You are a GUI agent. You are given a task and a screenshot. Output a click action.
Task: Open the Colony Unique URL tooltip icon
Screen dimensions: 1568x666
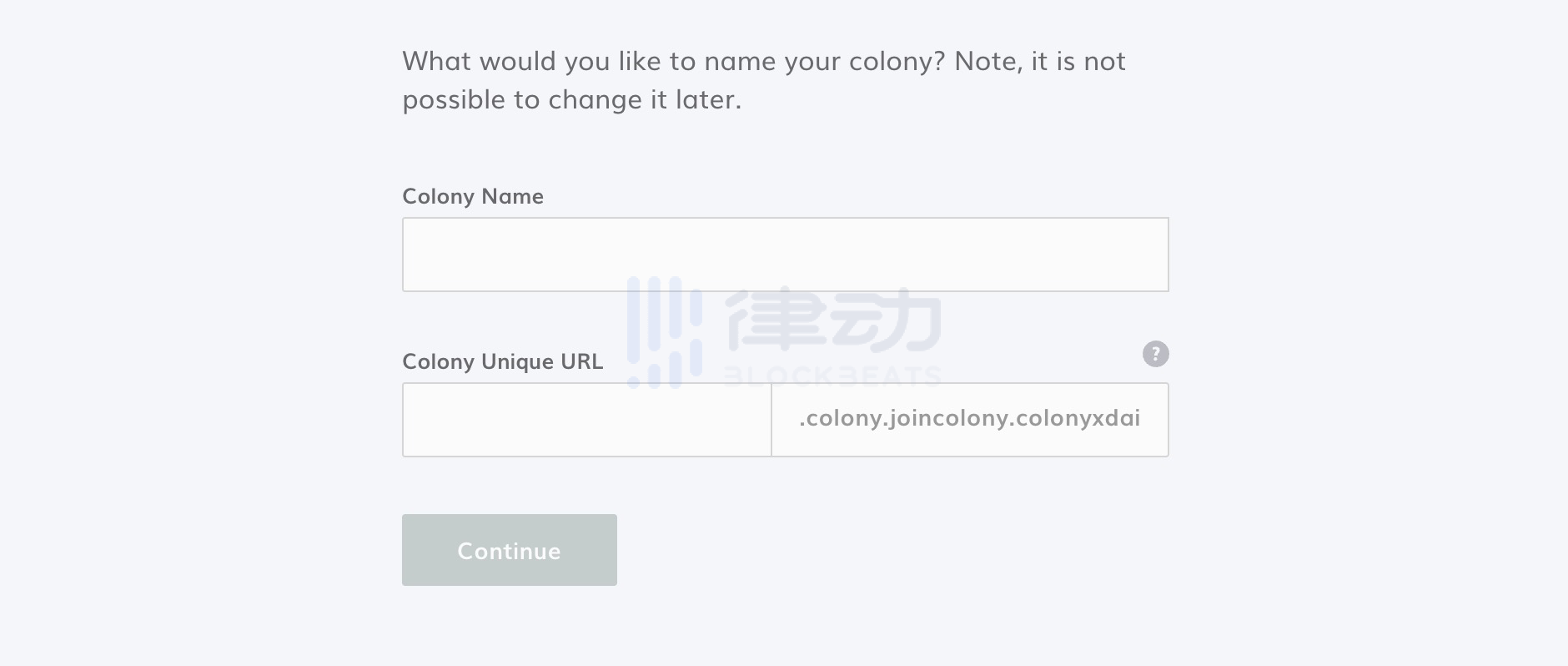click(x=1156, y=354)
